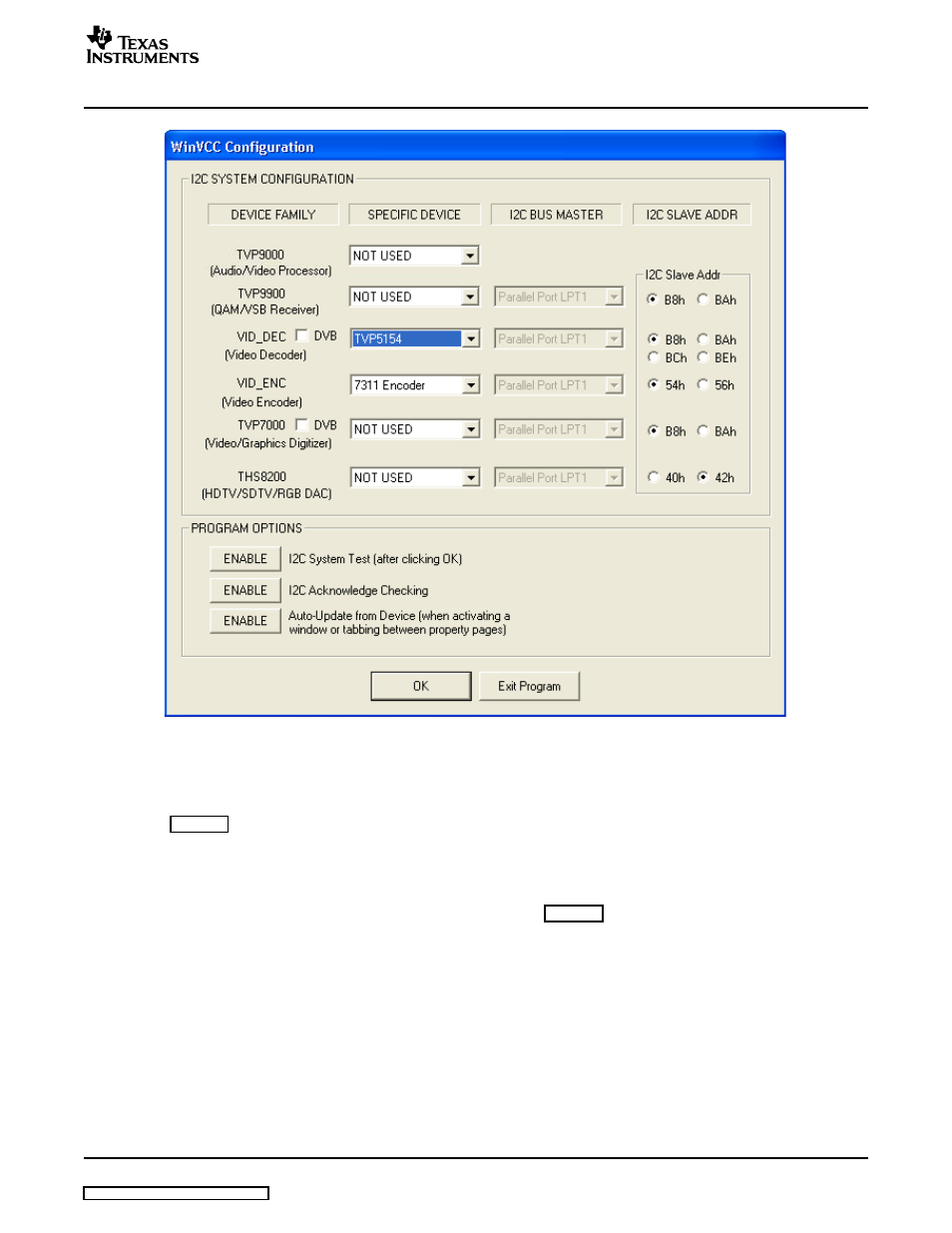
Task: Click the TVP9000 Audio/Video Processor label
Action: coord(269,263)
